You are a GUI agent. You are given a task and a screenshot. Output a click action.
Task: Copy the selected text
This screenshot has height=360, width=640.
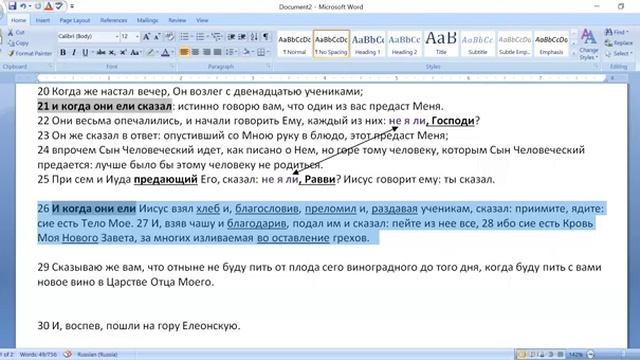[x=18, y=43]
